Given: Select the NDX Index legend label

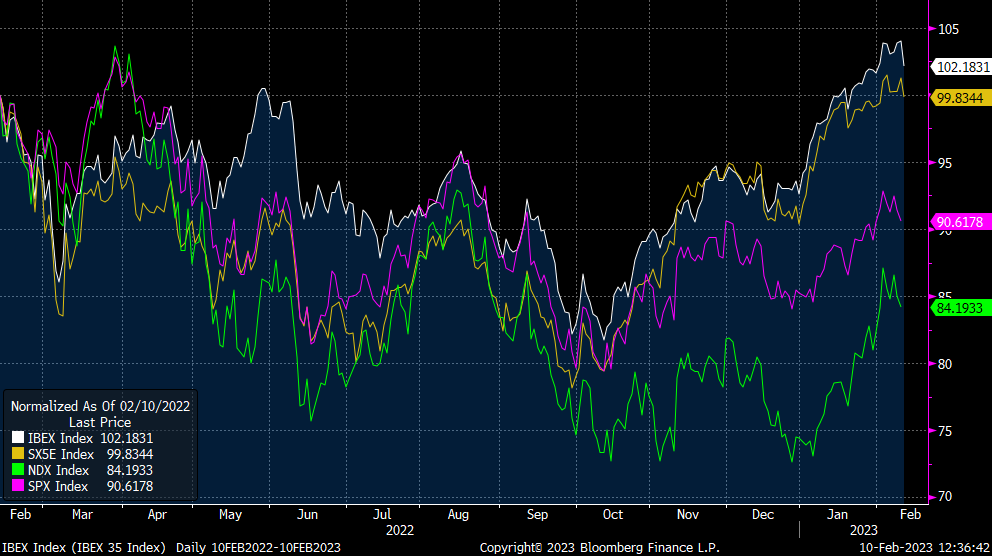Looking at the screenshot, I should pos(57,470).
